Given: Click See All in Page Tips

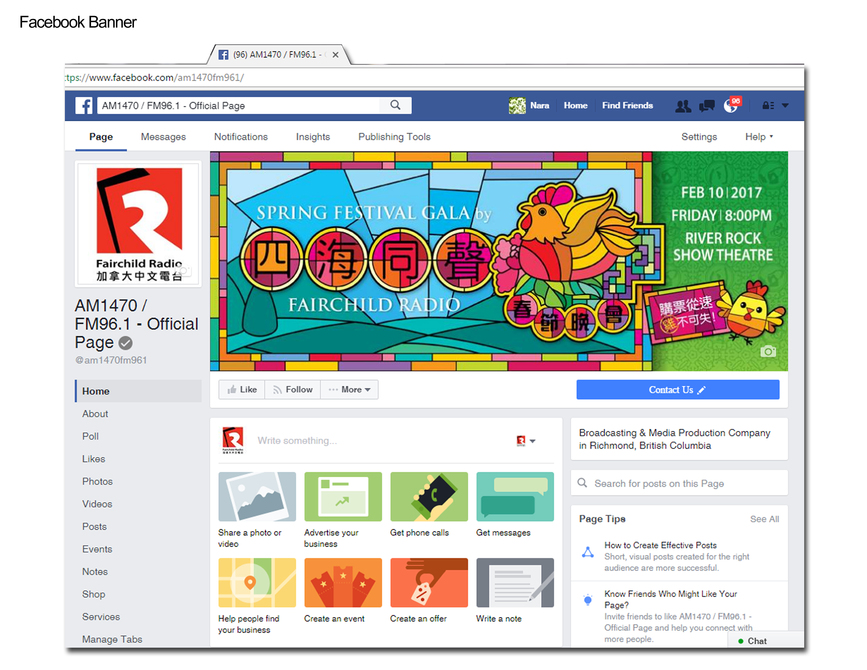Looking at the screenshot, I should pos(764,519).
